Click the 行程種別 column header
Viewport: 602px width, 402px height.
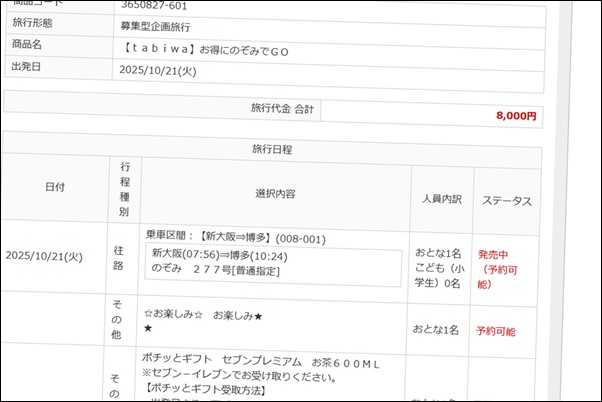coord(124,188)
